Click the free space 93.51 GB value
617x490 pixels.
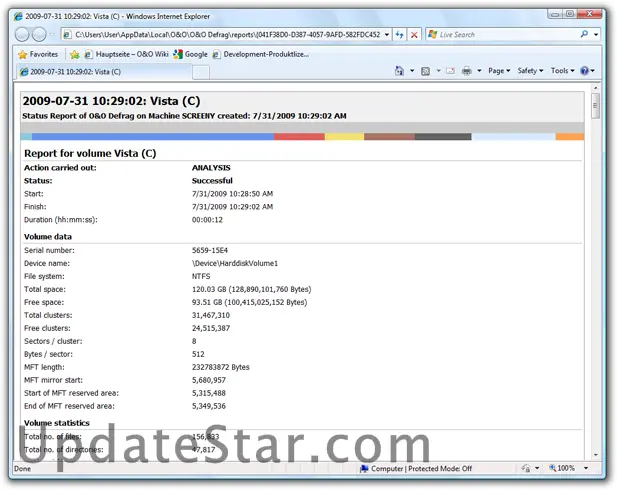point(249,302)
